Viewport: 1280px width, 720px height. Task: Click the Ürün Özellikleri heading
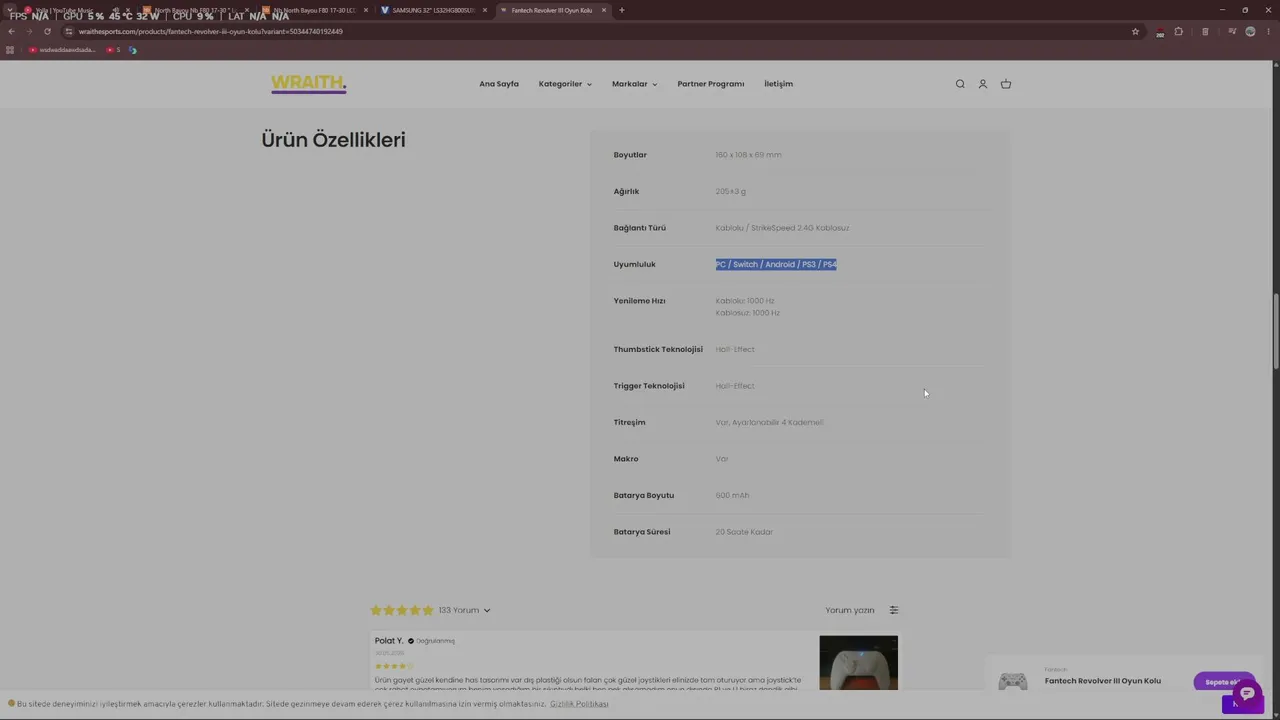coord(333,140)
